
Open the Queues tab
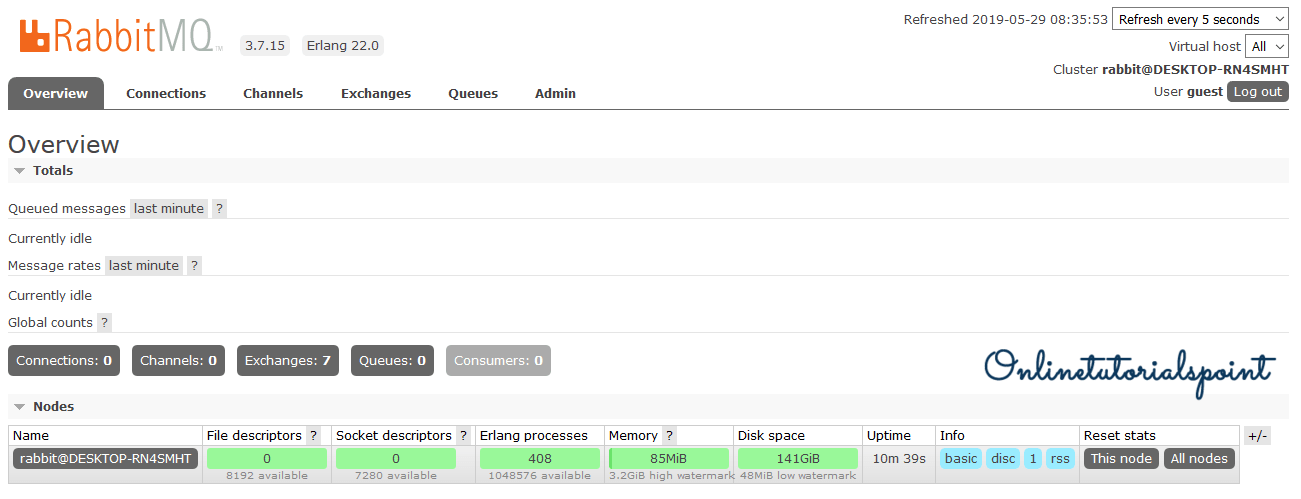point(473,93)
